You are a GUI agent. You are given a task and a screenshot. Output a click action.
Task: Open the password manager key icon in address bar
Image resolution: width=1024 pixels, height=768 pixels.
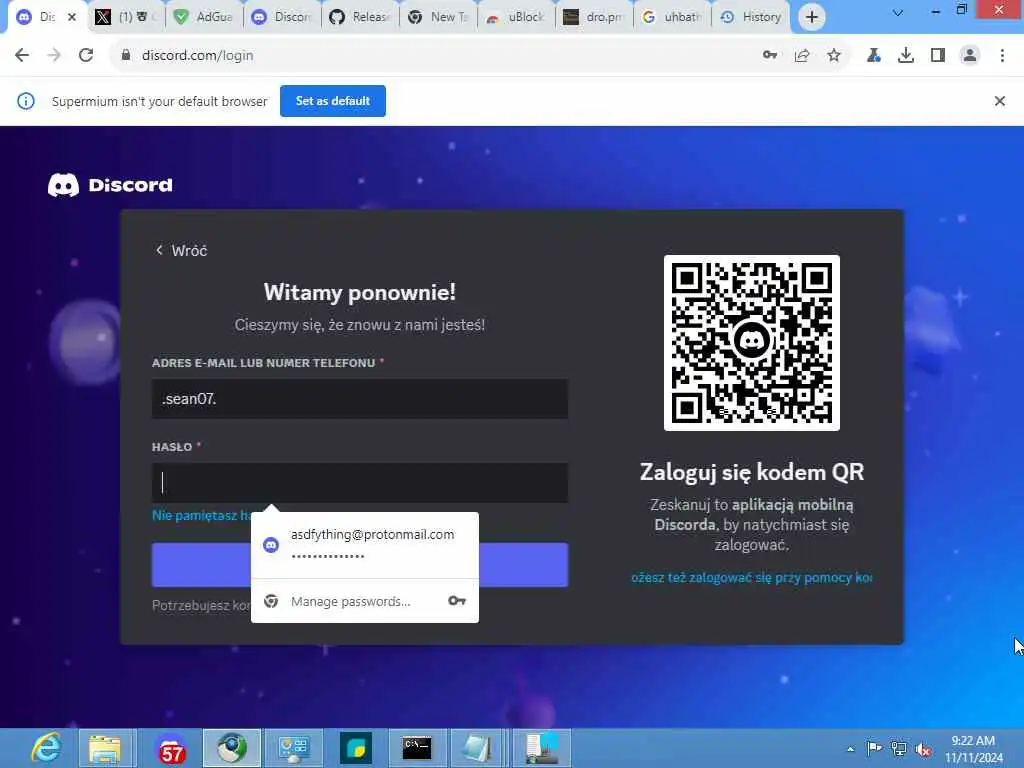(770, 56)
